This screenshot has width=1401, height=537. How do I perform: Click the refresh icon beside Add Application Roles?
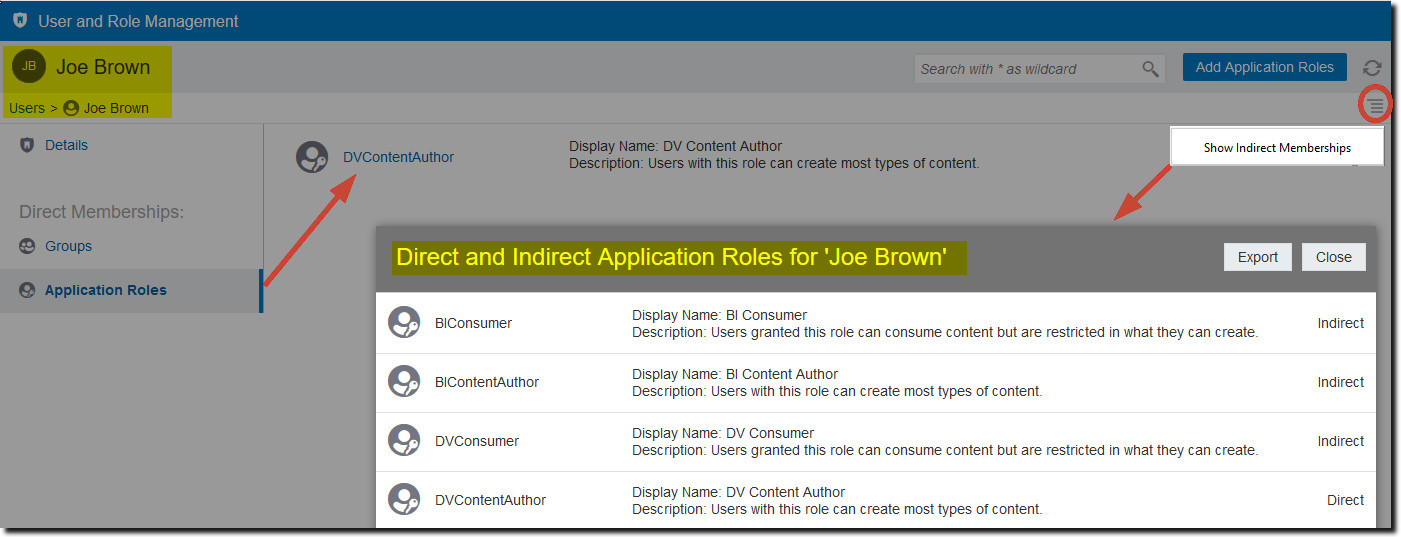coord(1372,67)
